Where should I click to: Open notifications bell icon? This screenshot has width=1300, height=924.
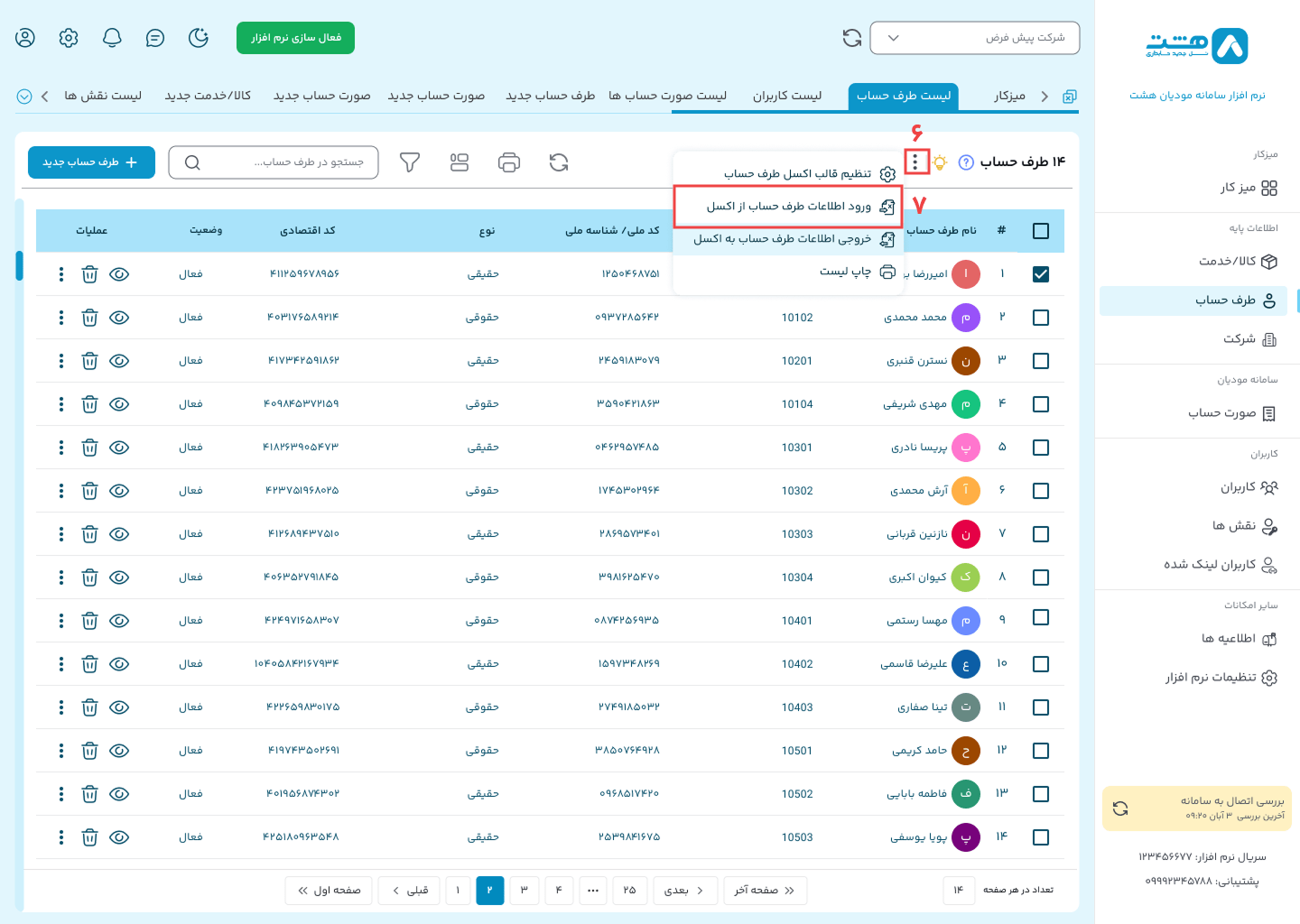(x=112, y=38)
